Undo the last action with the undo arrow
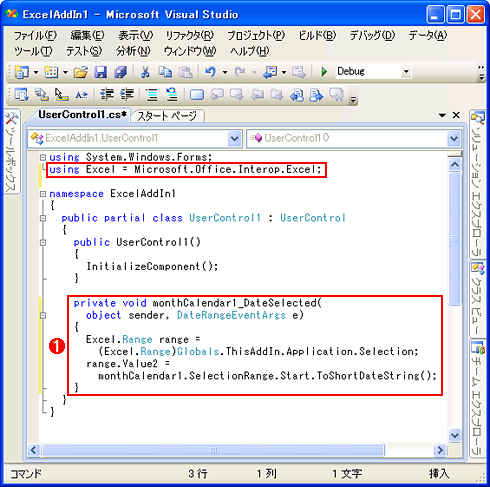The width and height of the screenshot is (490, 487). pos(211,72)
